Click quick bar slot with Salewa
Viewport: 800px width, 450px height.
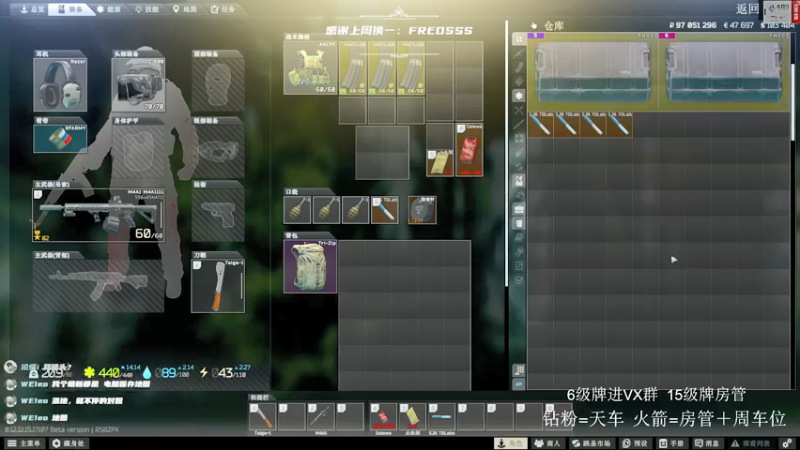pyautogui.click(x=384, y=416)
